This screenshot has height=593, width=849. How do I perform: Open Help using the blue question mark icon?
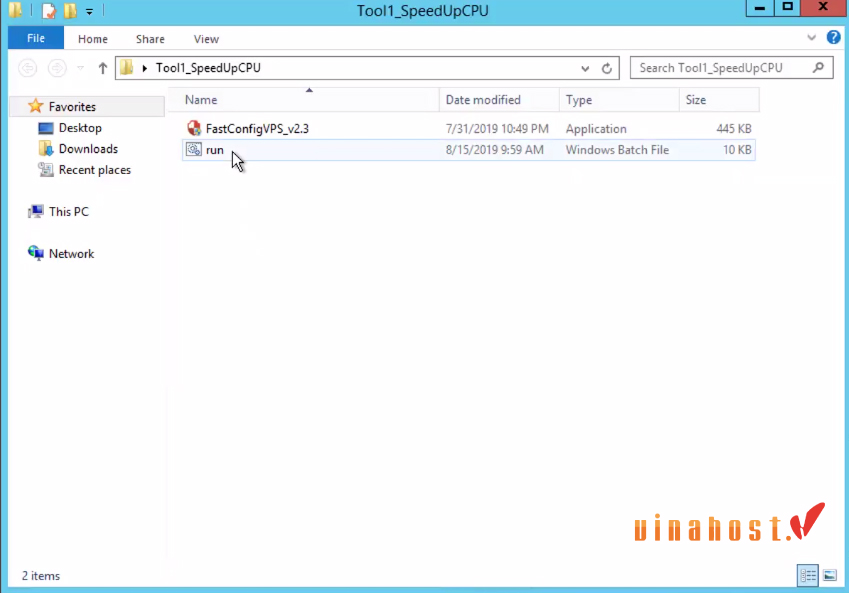coord(833,38)
